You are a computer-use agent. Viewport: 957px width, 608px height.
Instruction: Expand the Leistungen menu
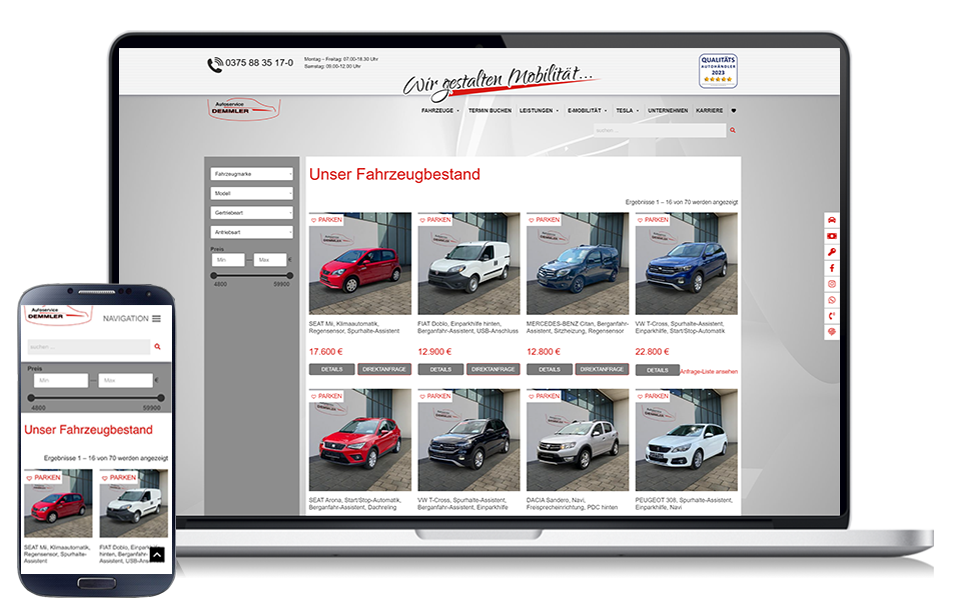(x=539, y=110)
